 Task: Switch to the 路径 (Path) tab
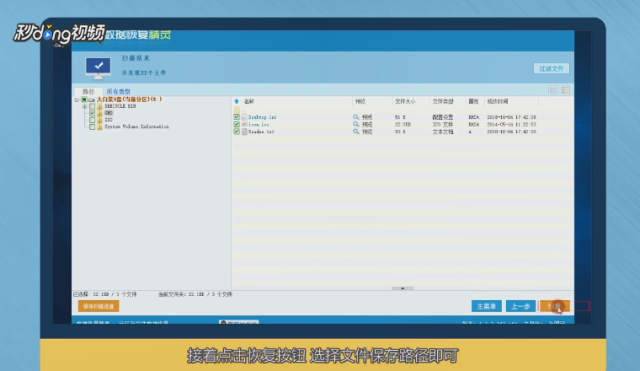pyautogui.click(x=88, y=91)
